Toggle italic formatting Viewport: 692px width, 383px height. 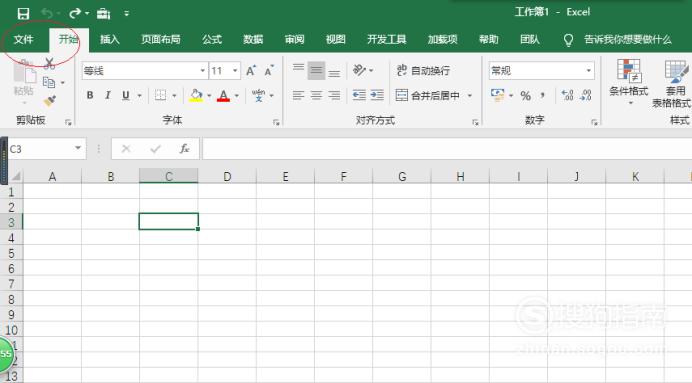pos(108,95)
